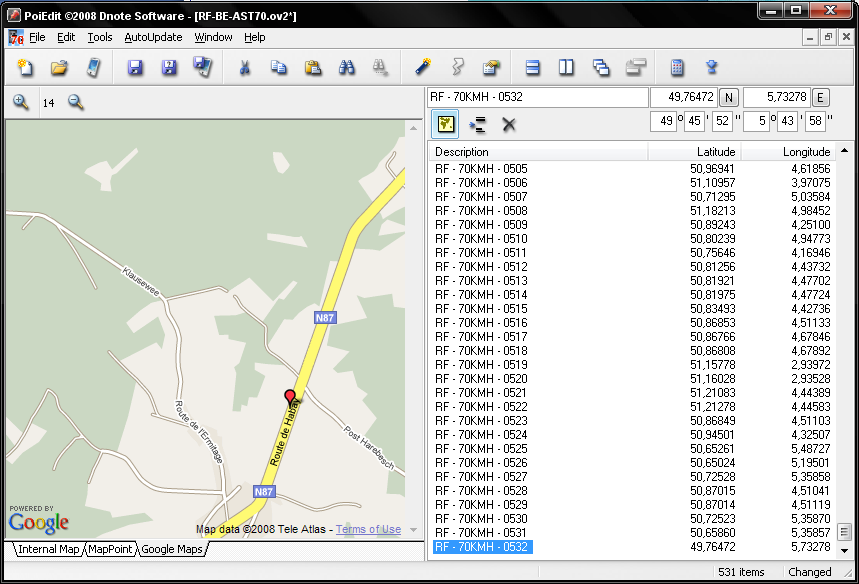Click the Cut scissors icon
The height and width of the screenshot is (584, 859).
[244, 68]
